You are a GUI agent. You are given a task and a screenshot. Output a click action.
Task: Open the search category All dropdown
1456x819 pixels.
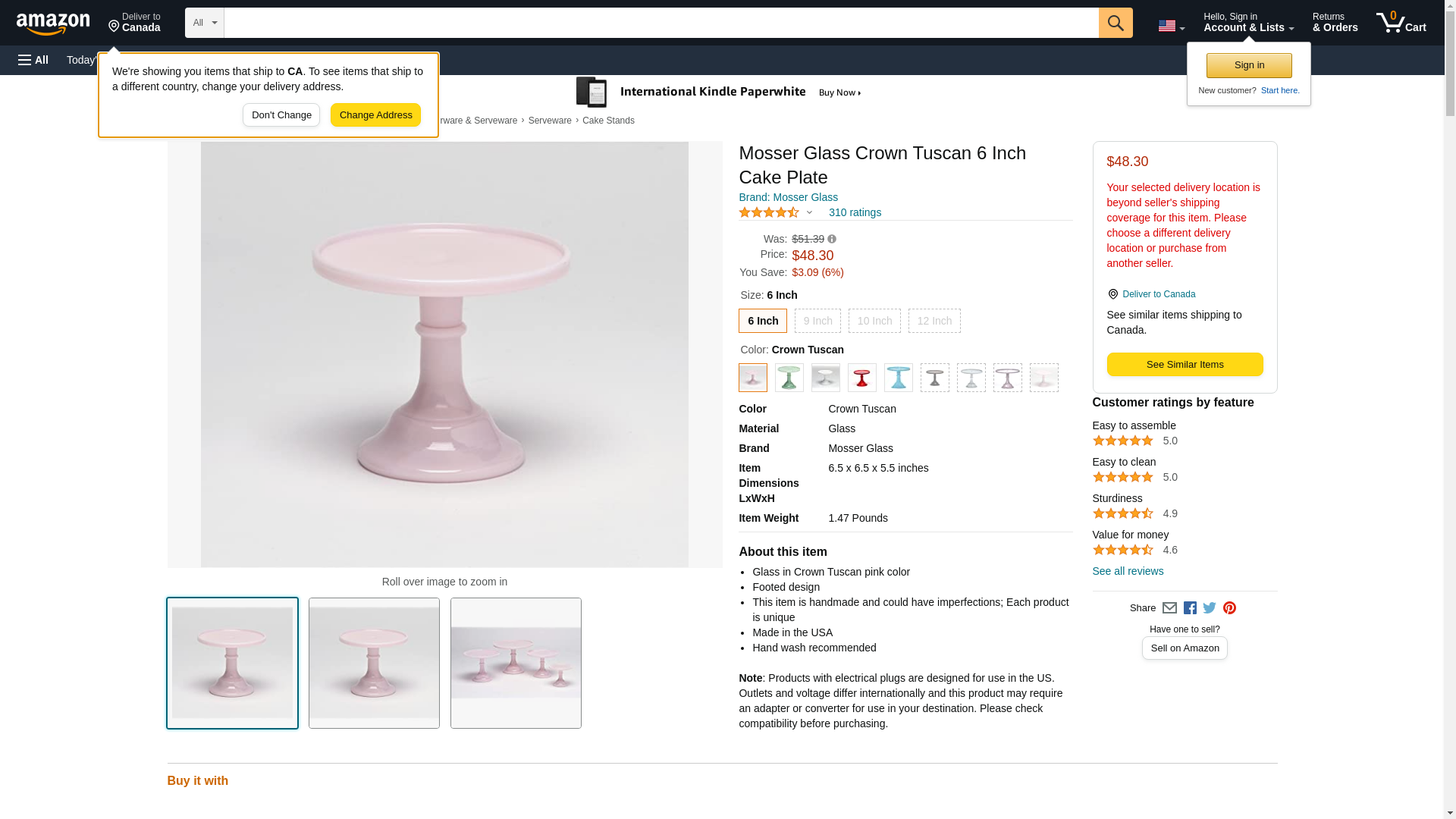click(204, 23)
